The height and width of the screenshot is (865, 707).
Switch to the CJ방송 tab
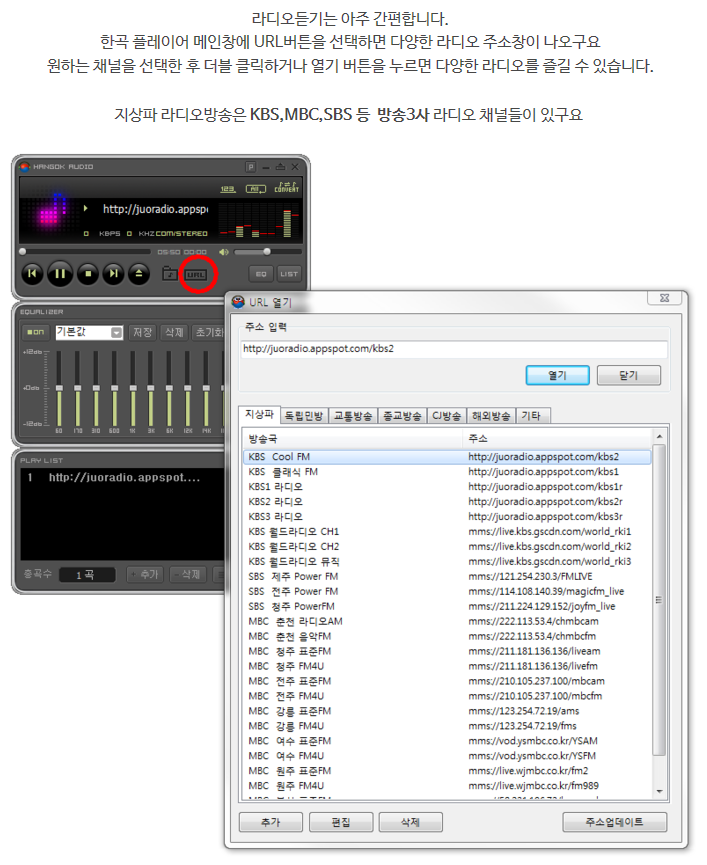447,416
